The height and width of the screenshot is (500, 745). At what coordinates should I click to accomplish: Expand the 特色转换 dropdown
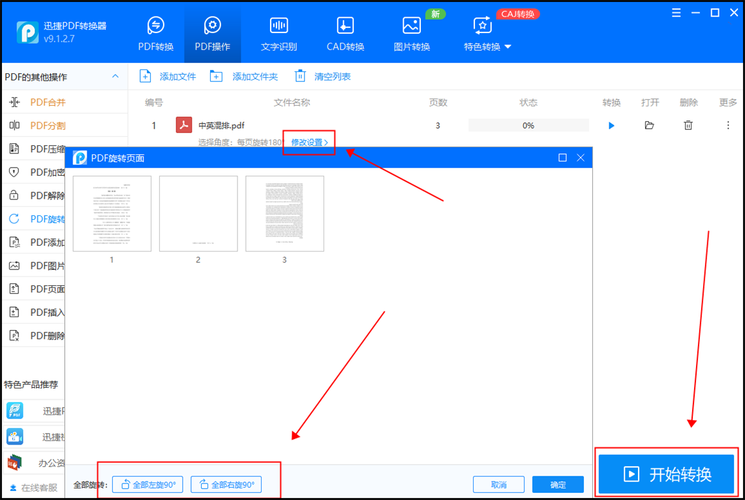tap(487, 34)
